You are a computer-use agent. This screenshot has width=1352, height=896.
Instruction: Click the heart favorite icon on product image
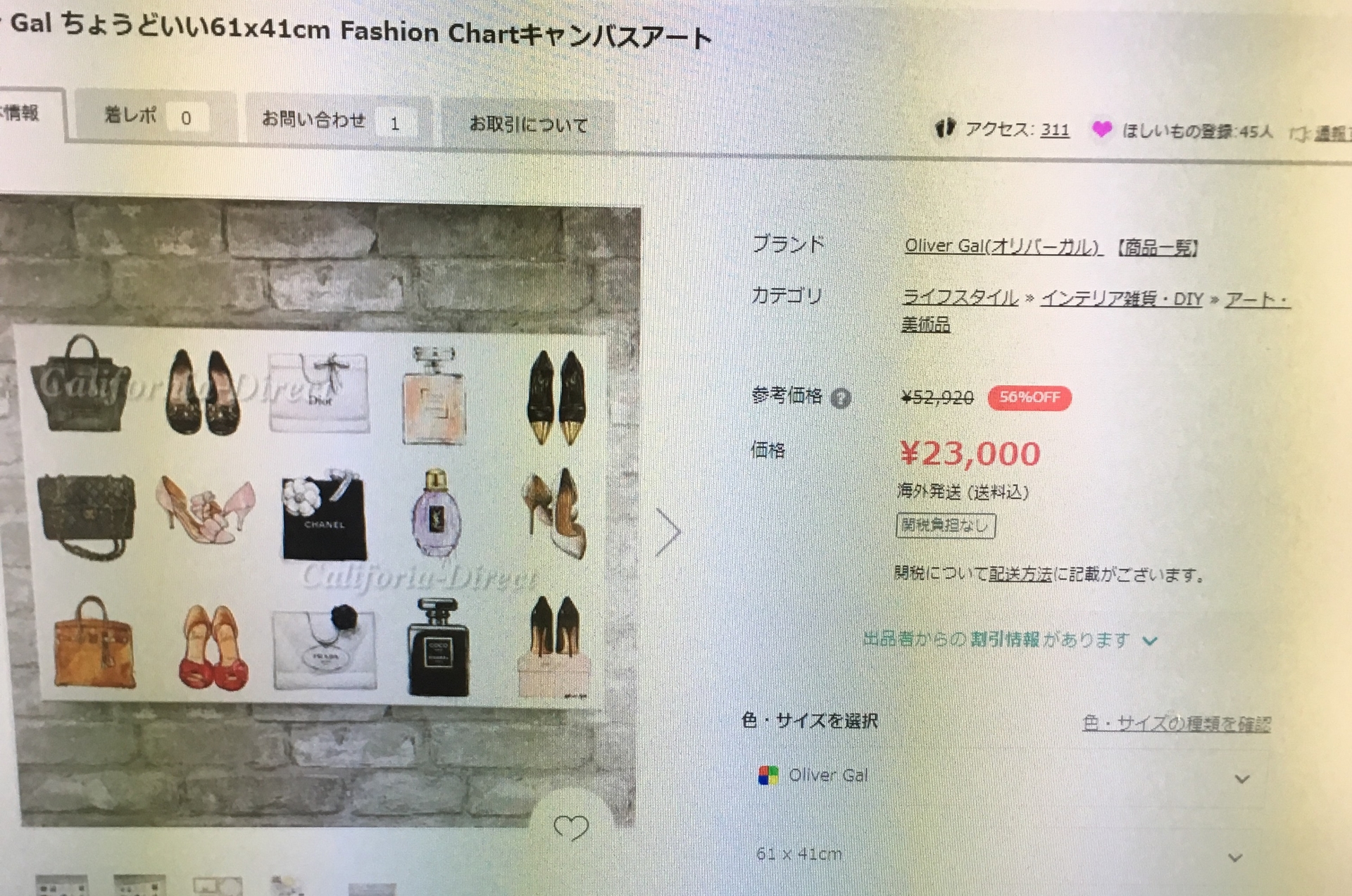570,827
